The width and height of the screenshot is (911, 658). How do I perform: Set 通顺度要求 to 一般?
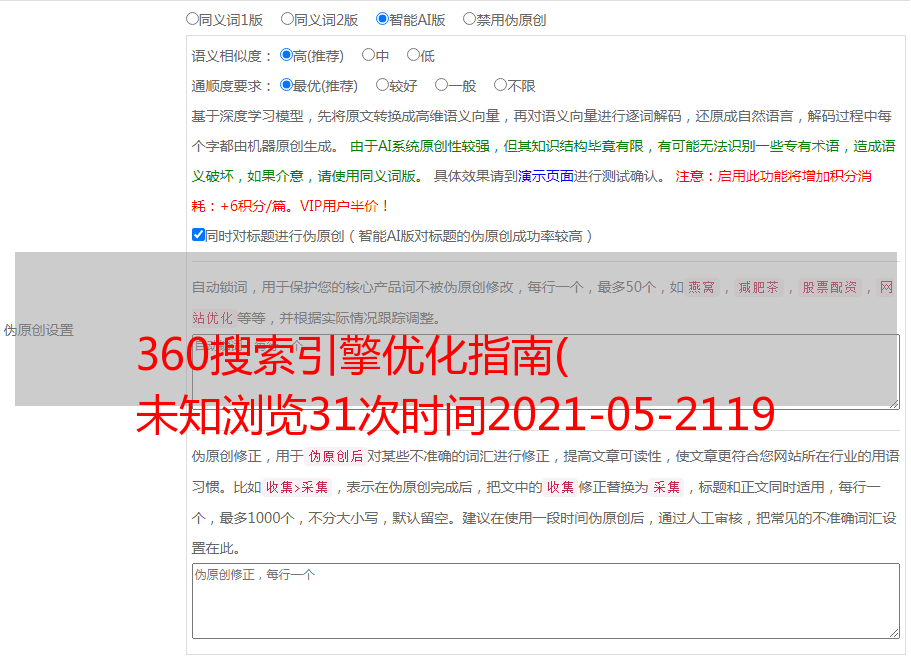pos(442,85)
